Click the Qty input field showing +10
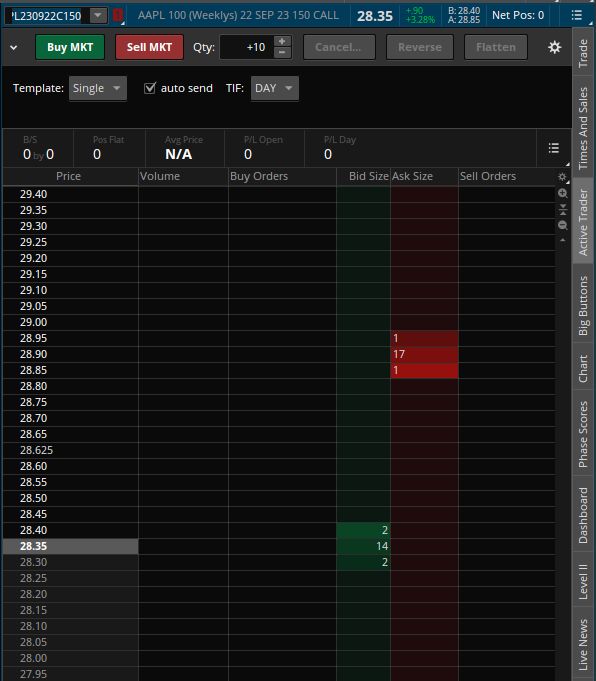The width and height of the screenshot is (596, 681). pos(247,47)
